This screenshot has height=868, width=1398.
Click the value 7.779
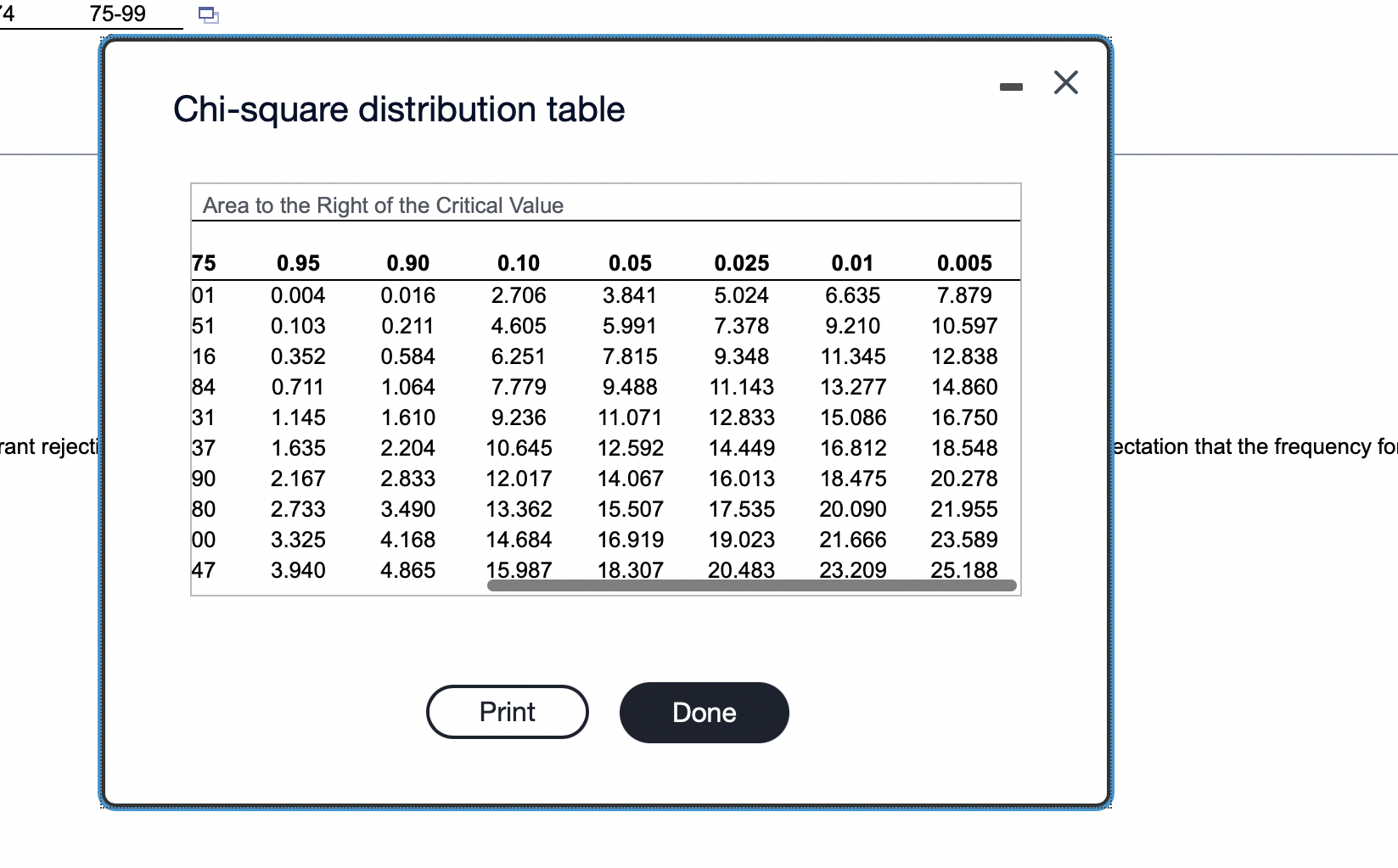[x=519, y=387]
